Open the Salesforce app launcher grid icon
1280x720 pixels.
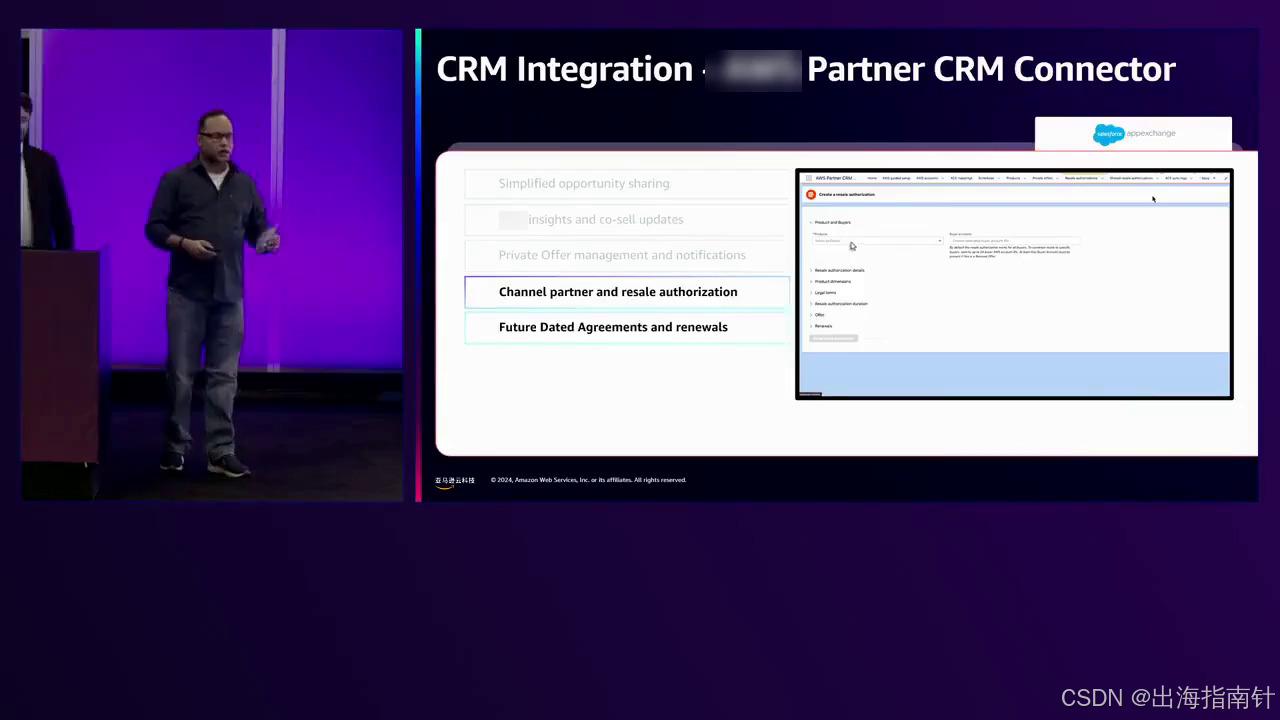pyautogui.click(x=809, y=178)
